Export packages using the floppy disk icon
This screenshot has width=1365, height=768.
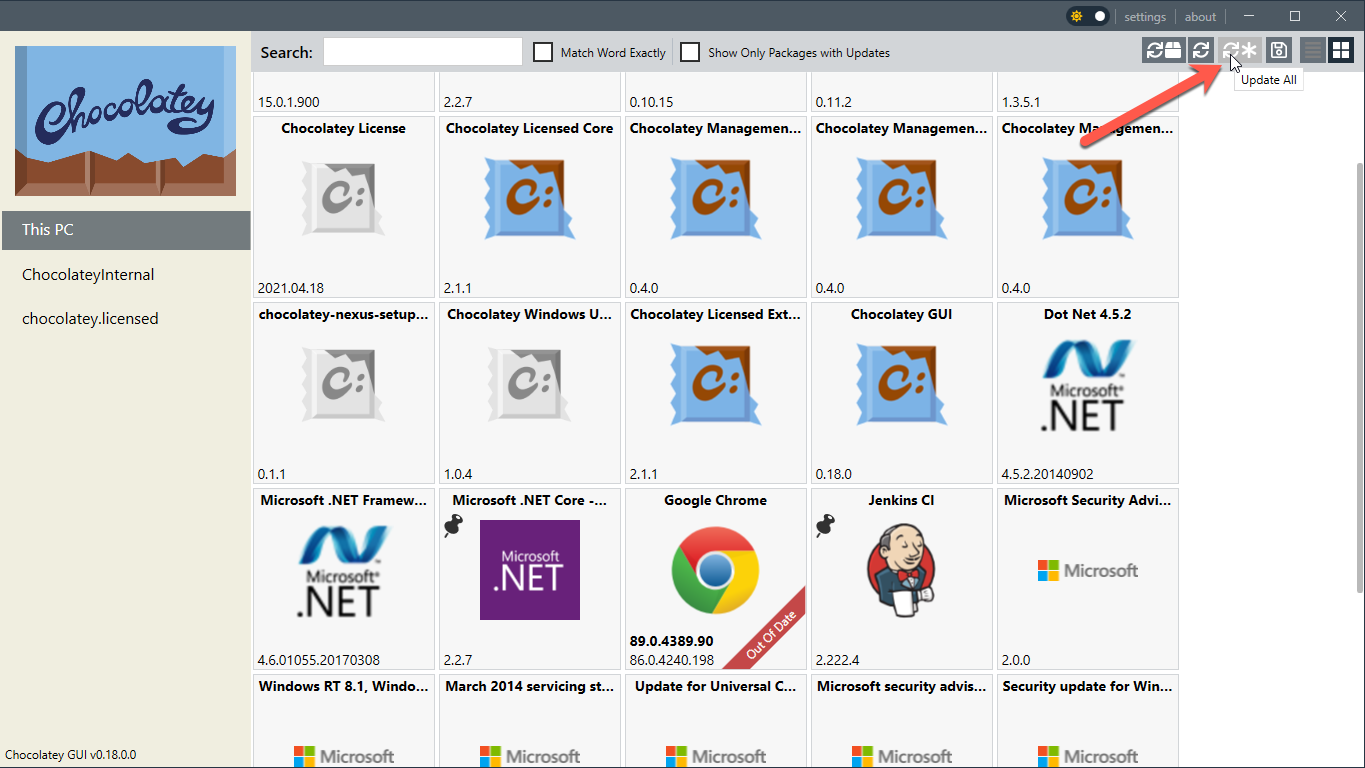pos(1278,50)
